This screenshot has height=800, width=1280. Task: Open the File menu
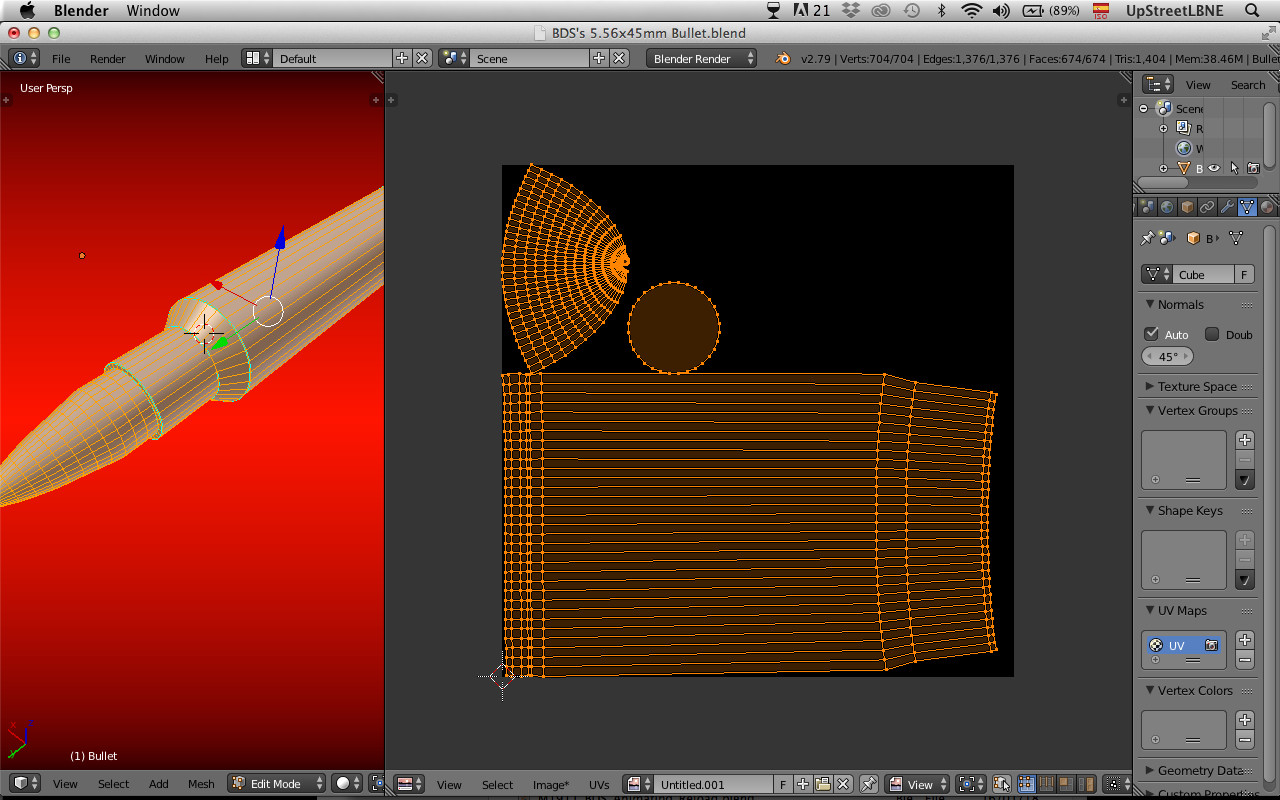coord(61,59)
